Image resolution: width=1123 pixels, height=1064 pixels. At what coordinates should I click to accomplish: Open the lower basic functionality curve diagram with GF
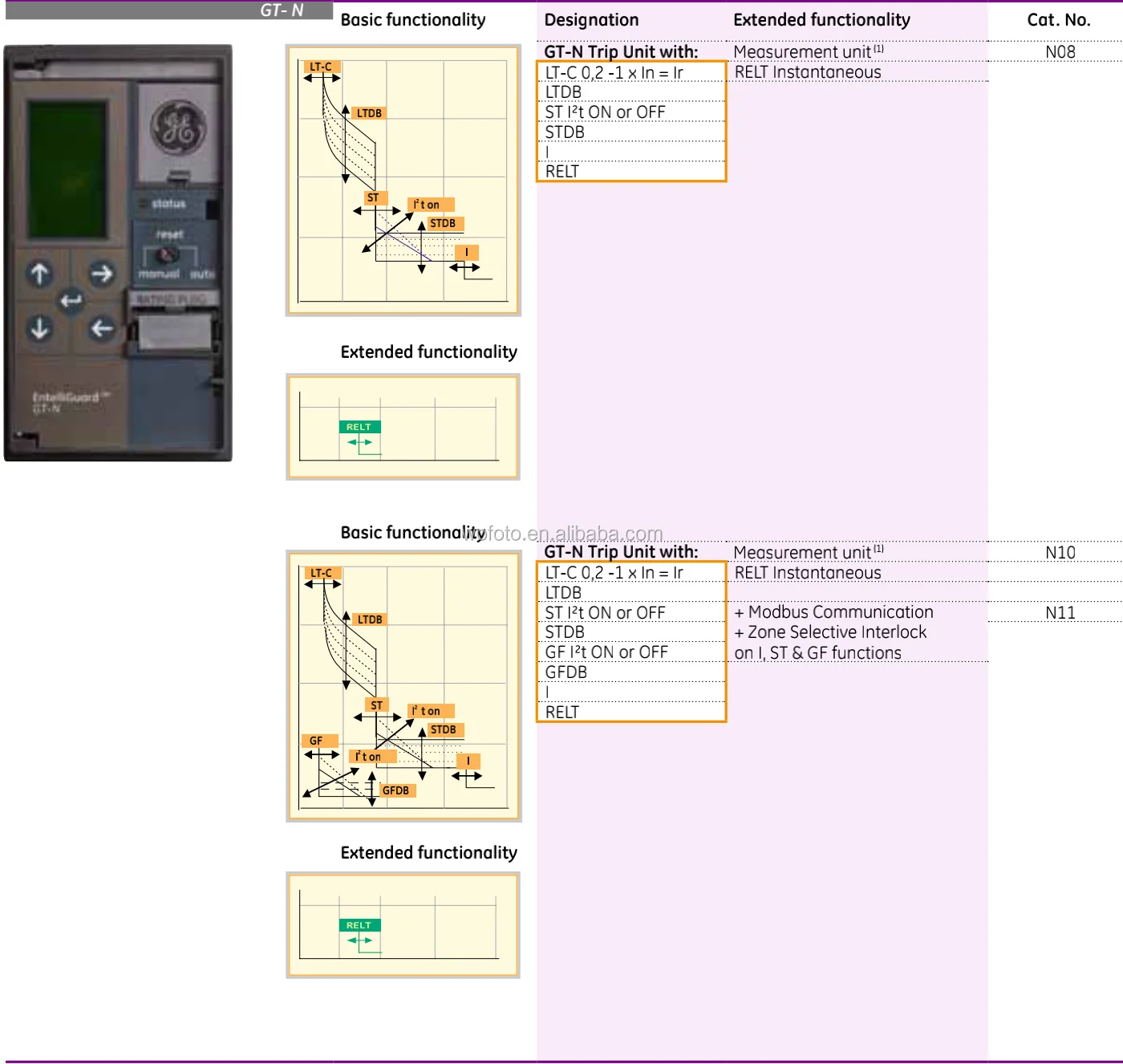coord(404,686)
